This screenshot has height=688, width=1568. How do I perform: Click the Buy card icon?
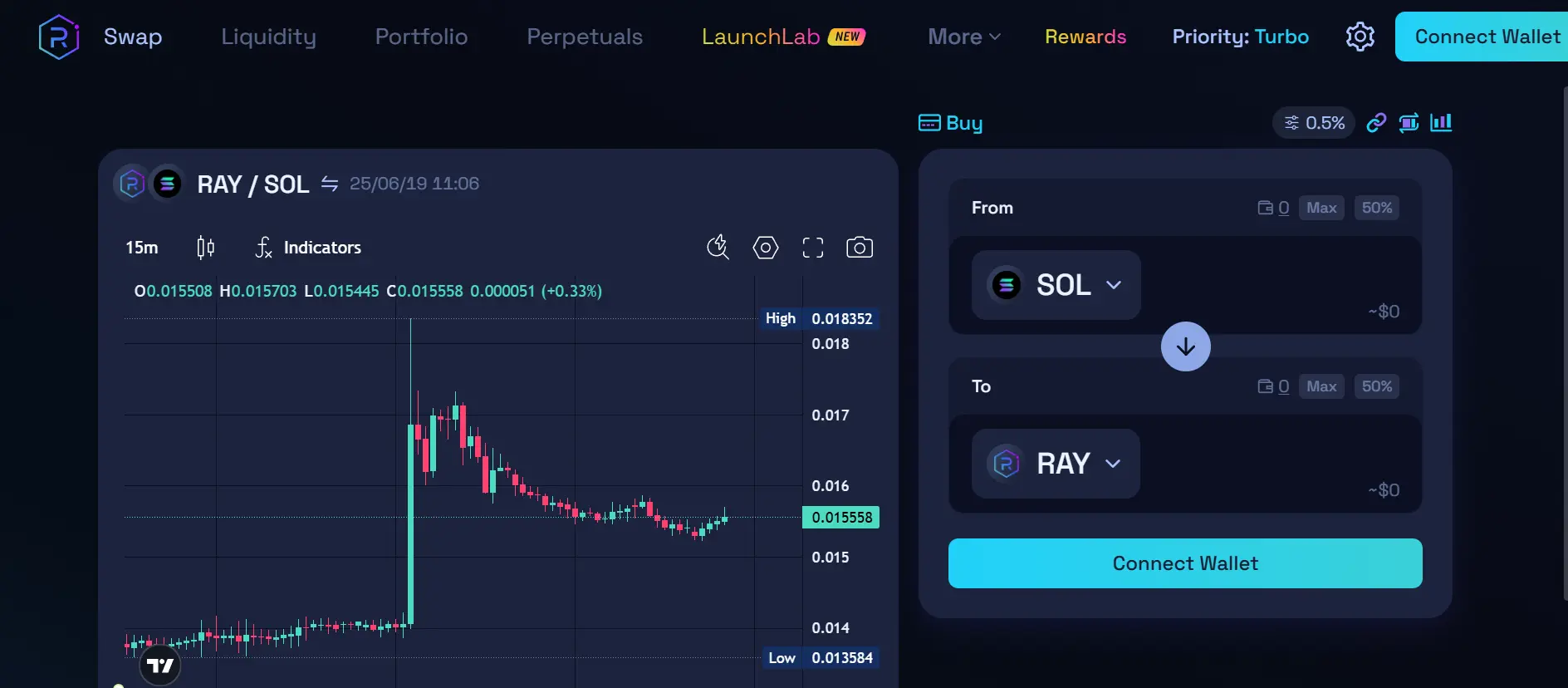929,123
